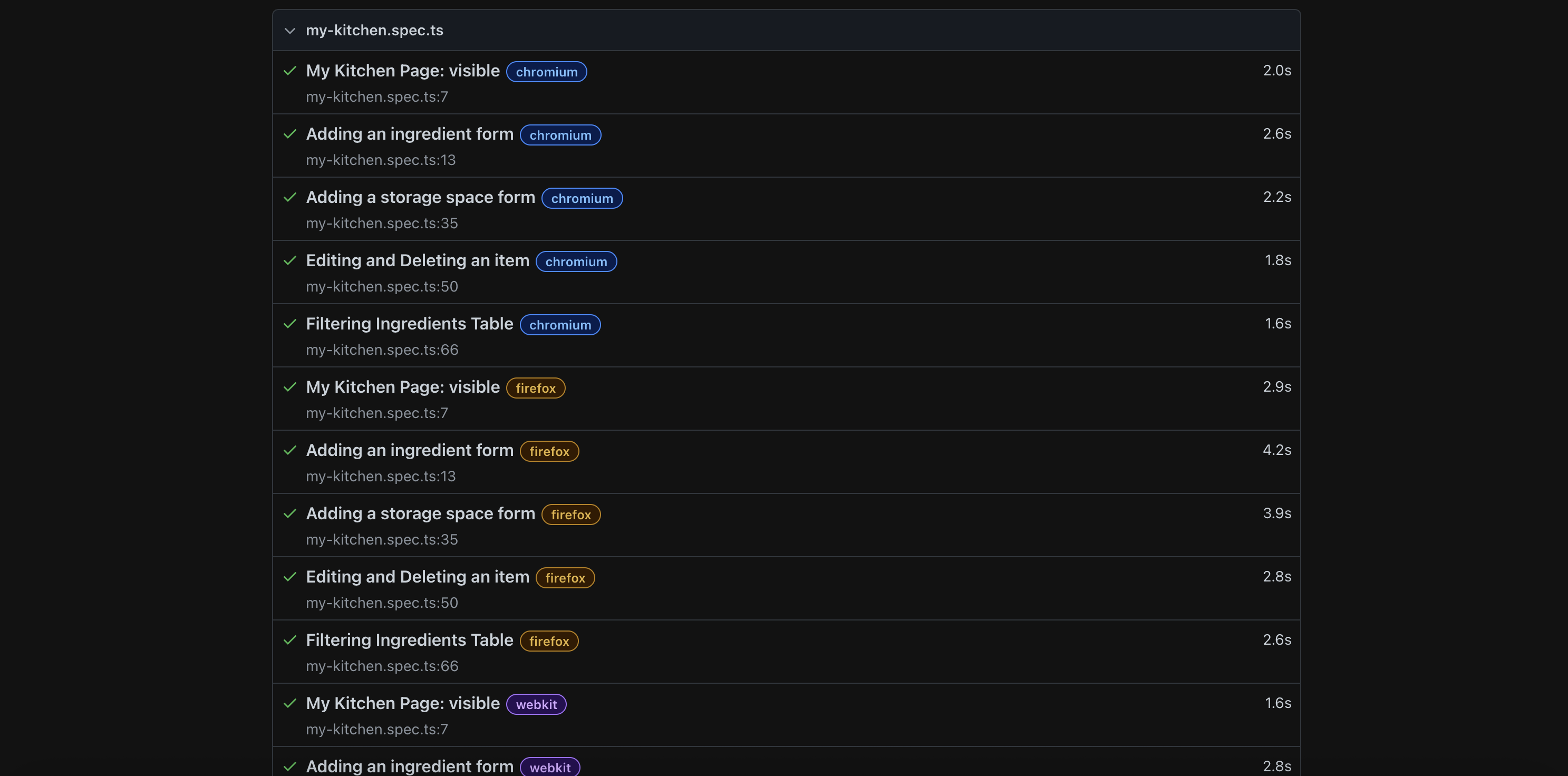Click passed checkmark of chromium 'My Kitchen Page: visible'
The image size is (1568, 776).
pyautogui.click(x=290, y=71)
